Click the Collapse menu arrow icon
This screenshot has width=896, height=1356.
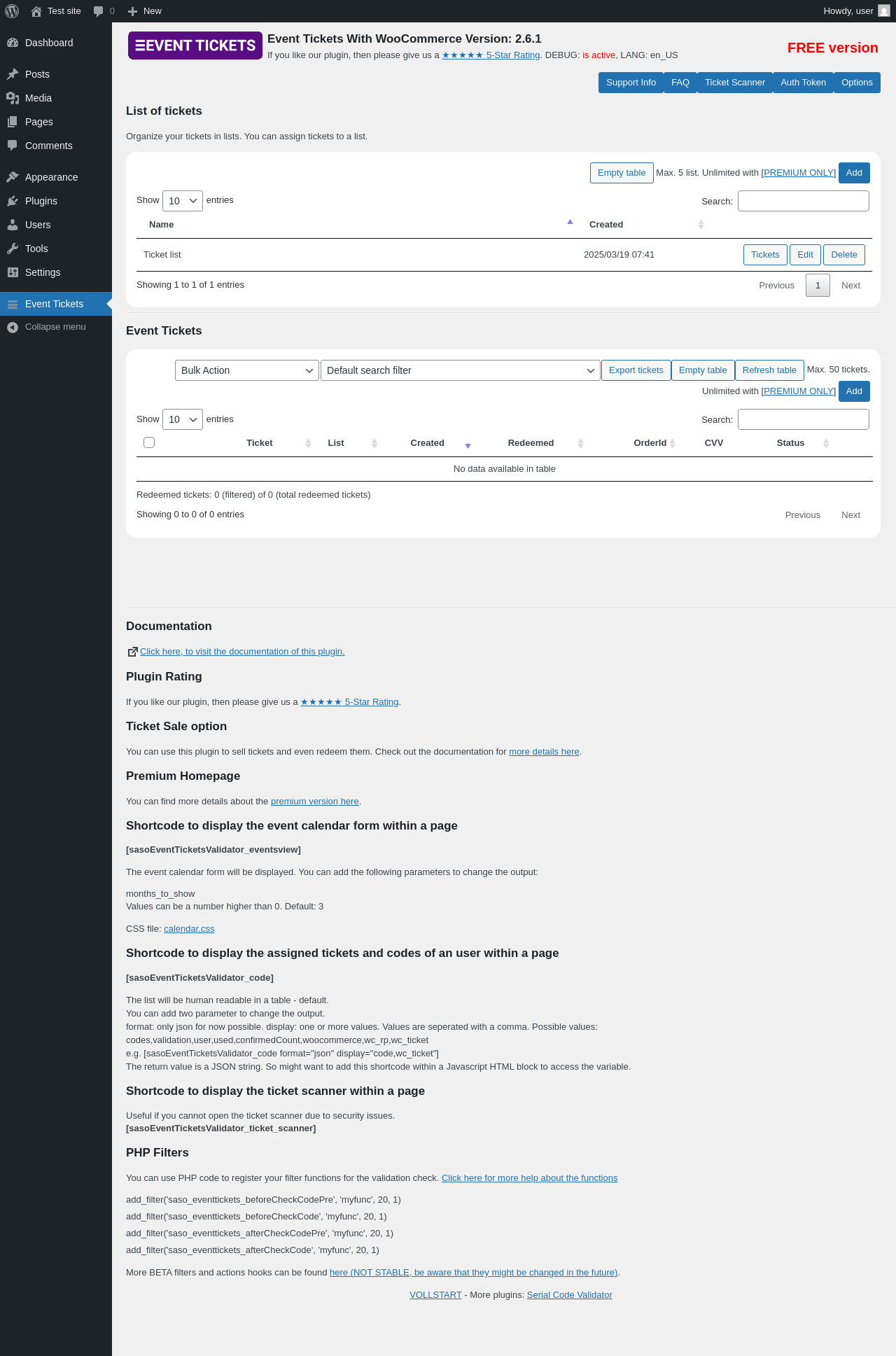(x=13, y=327)
